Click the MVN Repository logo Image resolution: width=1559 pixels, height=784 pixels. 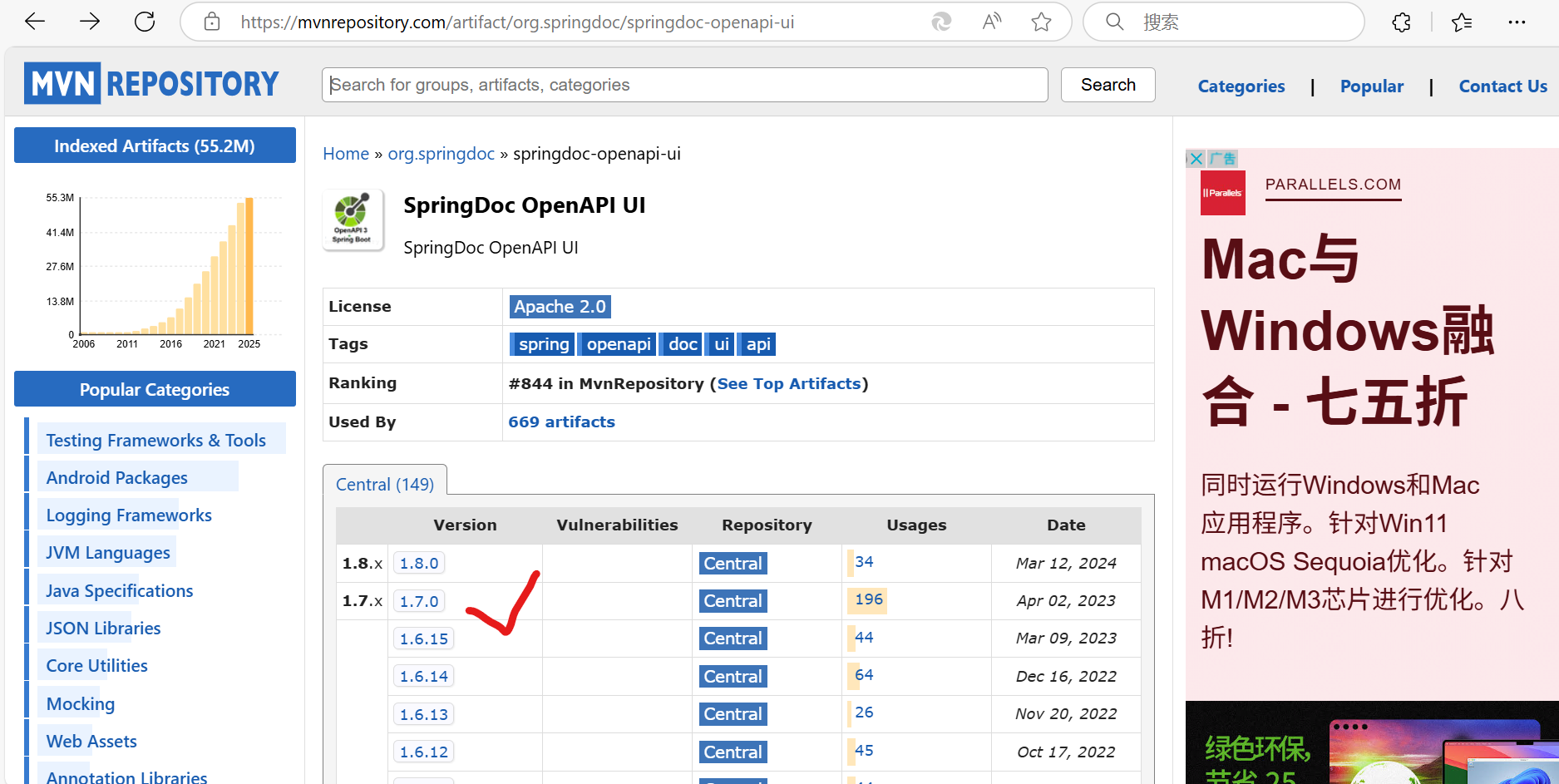(x=151, y=82)
